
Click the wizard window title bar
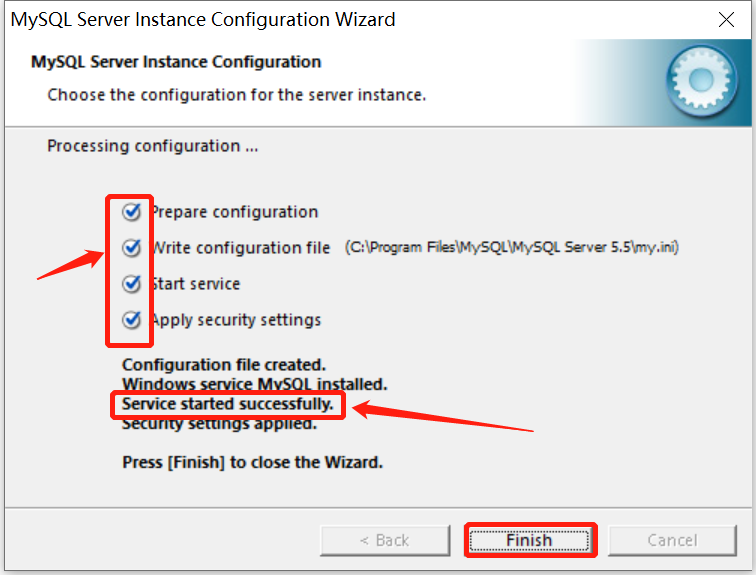[300, 19]
